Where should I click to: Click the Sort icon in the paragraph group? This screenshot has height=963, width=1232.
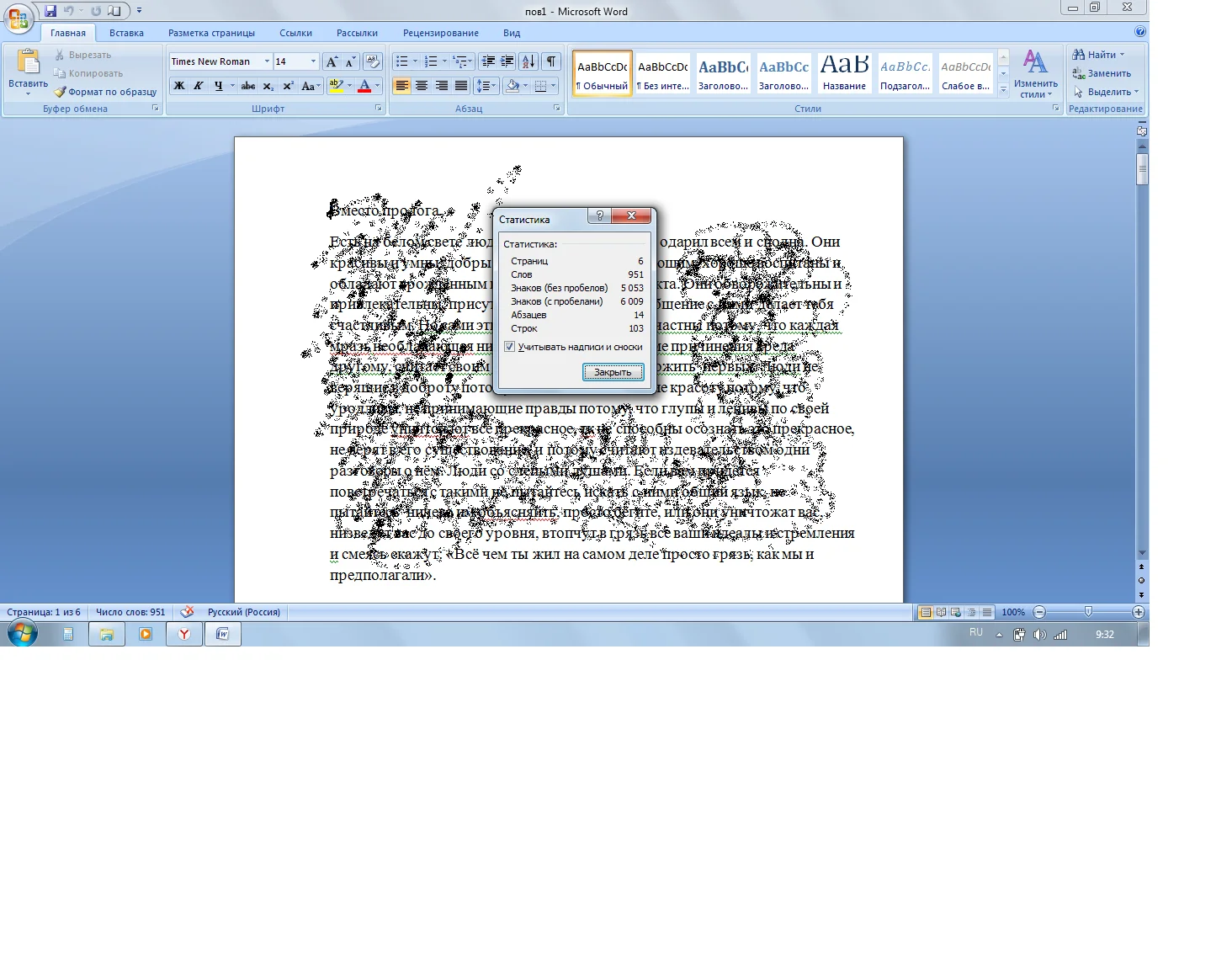(x=528, y=61)
